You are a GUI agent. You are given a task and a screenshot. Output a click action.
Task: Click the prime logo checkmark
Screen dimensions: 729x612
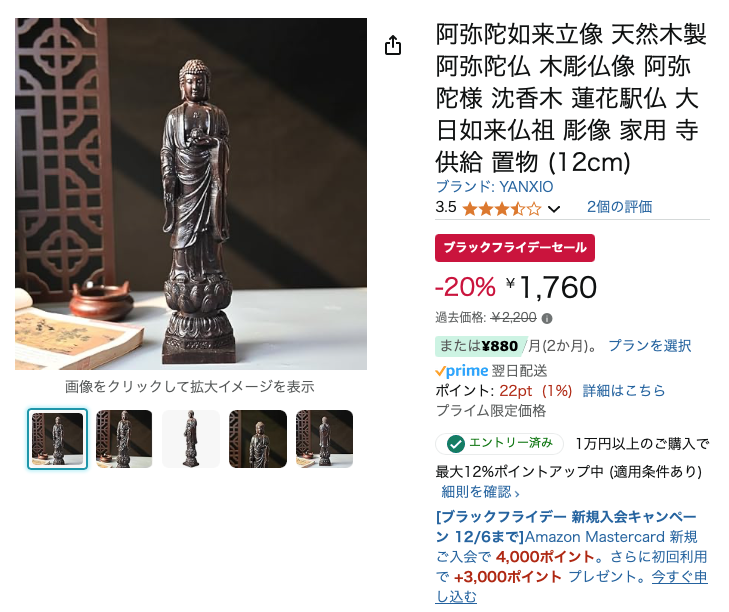(x=440, y=371)
